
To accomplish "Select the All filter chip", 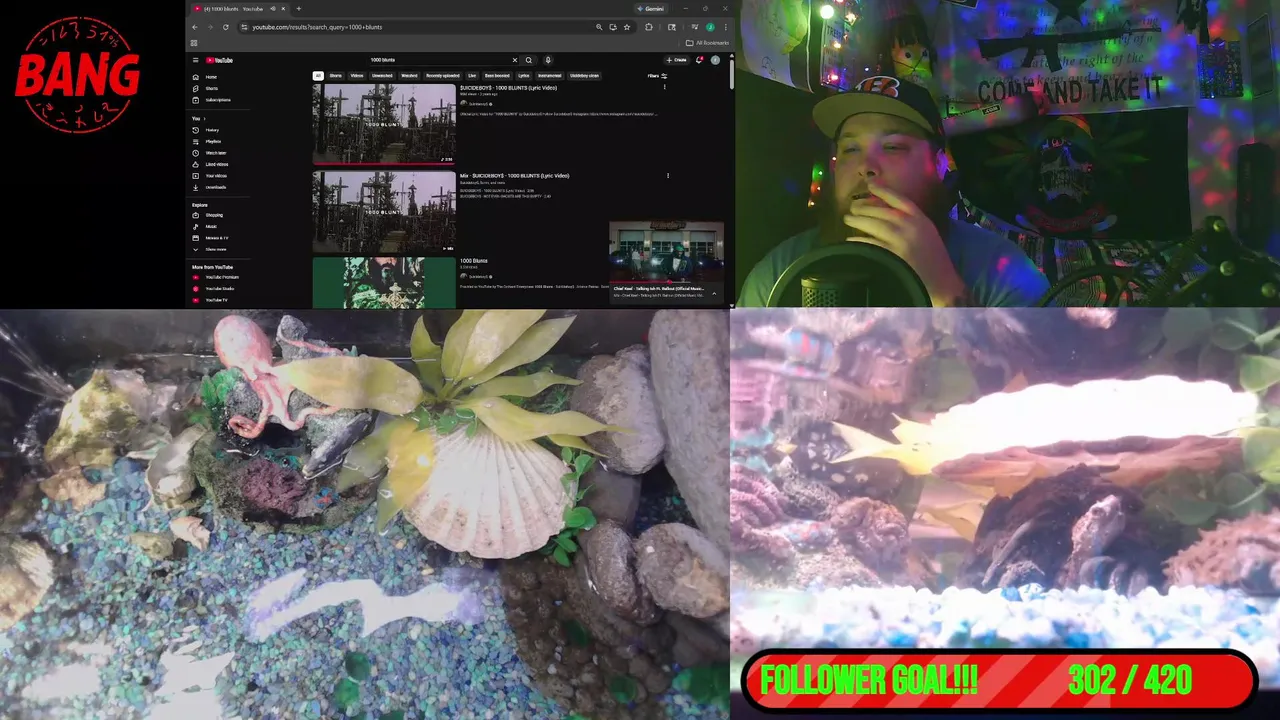I will [318, 76].
